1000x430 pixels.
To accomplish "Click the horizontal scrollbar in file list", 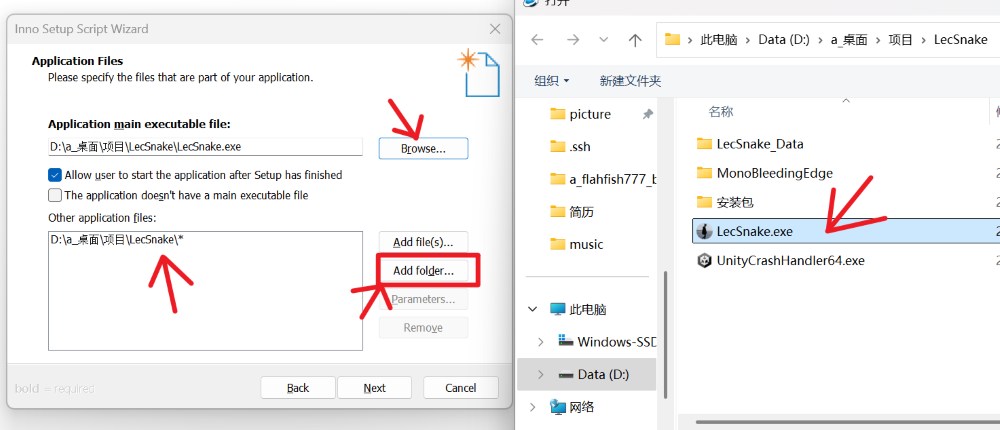I will 847,422.
